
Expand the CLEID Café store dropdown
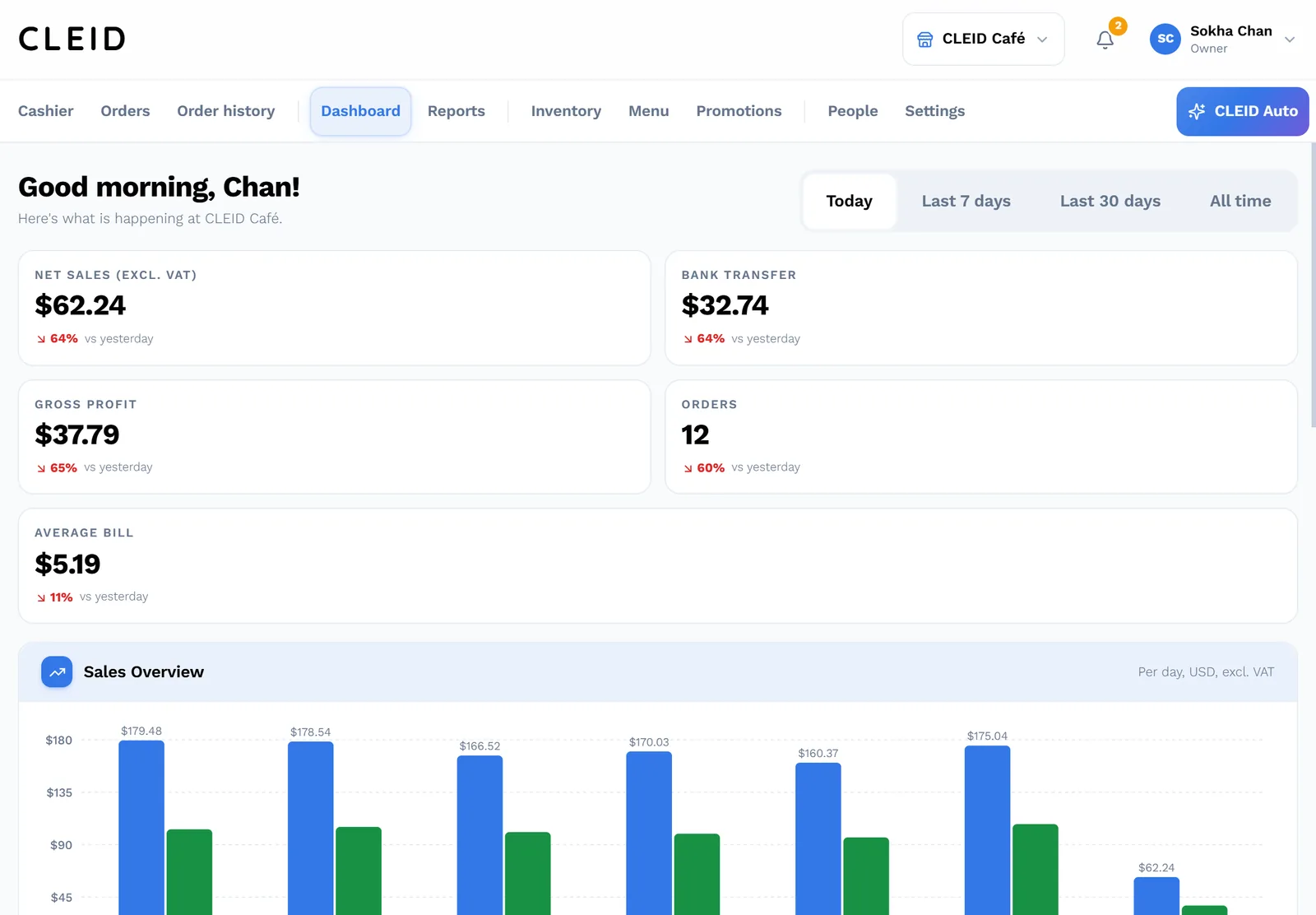pyautogui.click(x=983, y=39)
